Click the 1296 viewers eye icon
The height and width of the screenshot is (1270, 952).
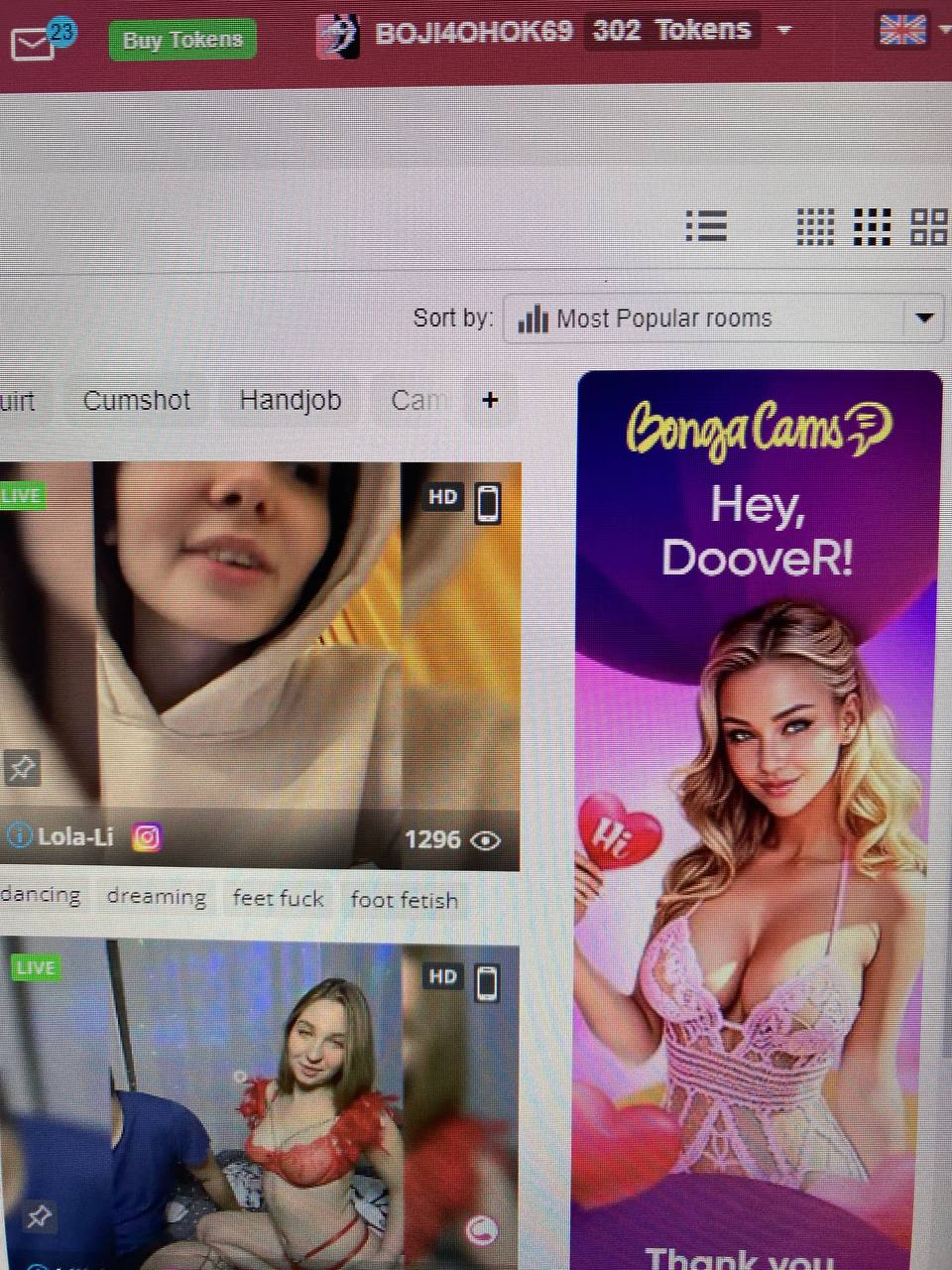pos(485,840)
